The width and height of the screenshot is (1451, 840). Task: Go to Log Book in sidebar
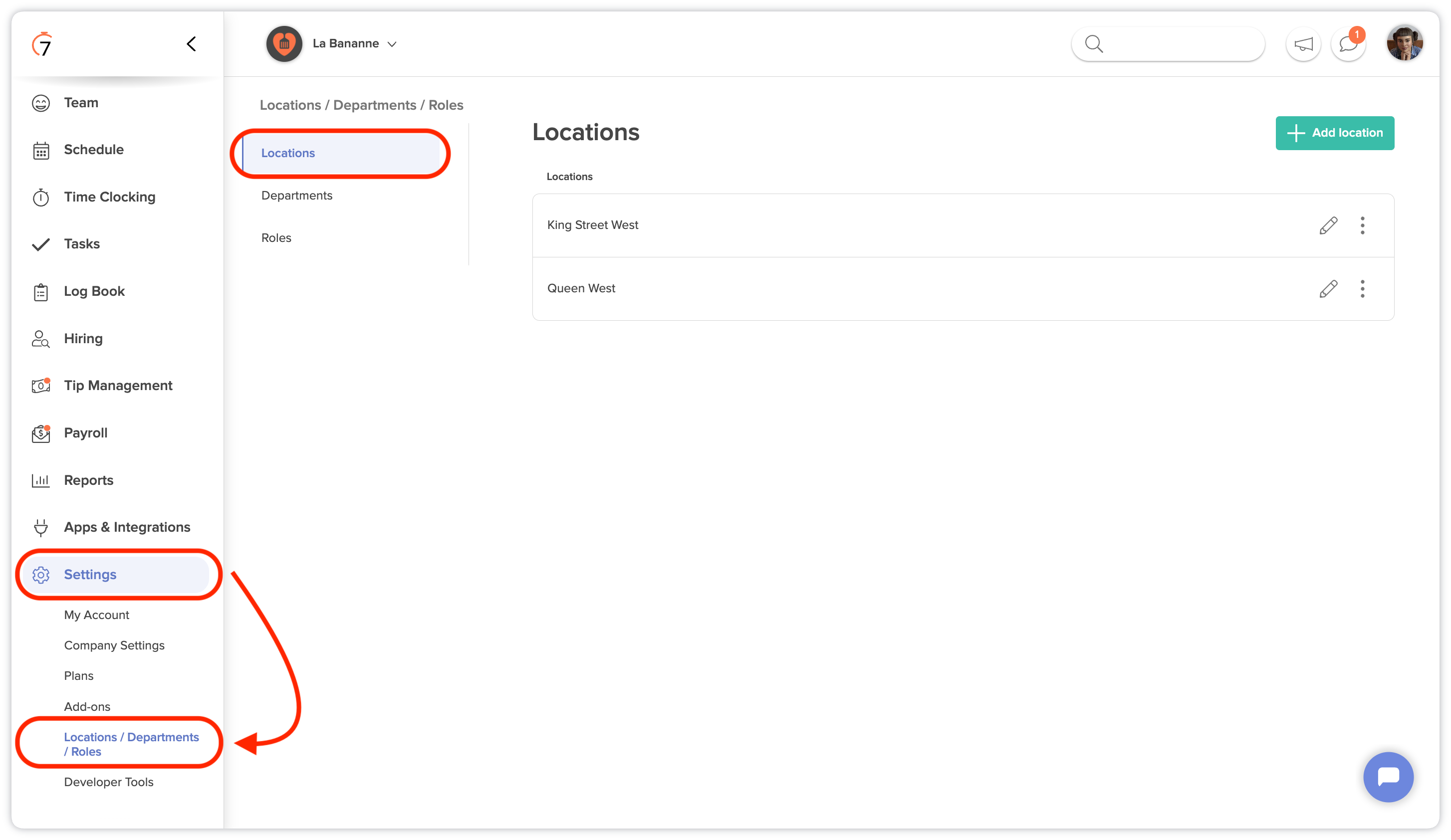(94, 291)
